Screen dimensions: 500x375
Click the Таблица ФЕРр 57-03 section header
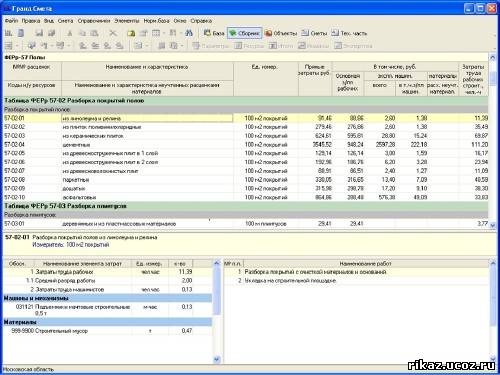(246, 206)
